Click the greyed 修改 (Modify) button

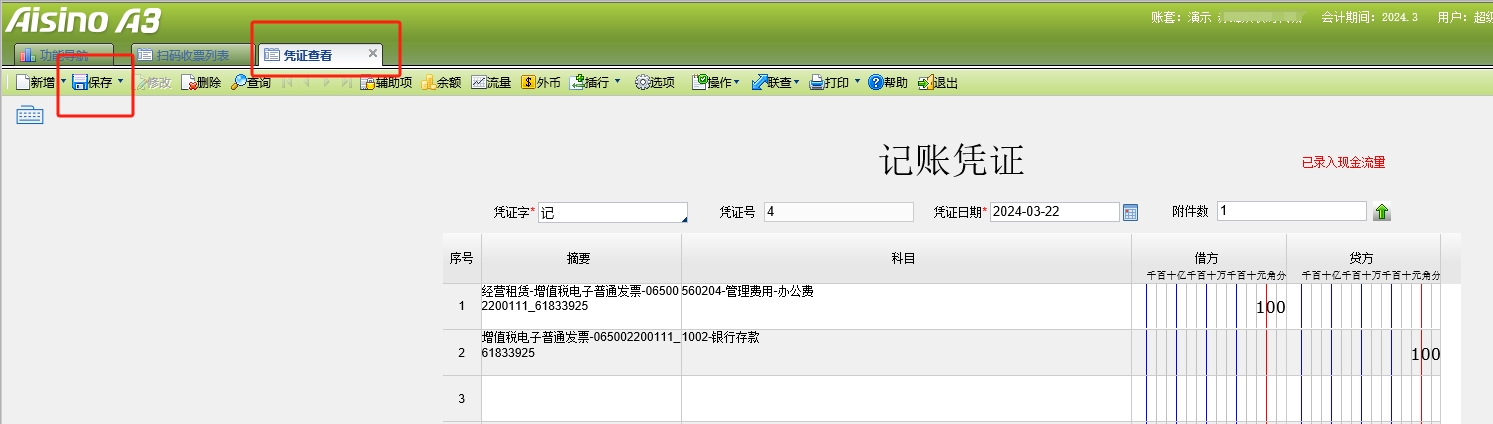tap(152, 83)
